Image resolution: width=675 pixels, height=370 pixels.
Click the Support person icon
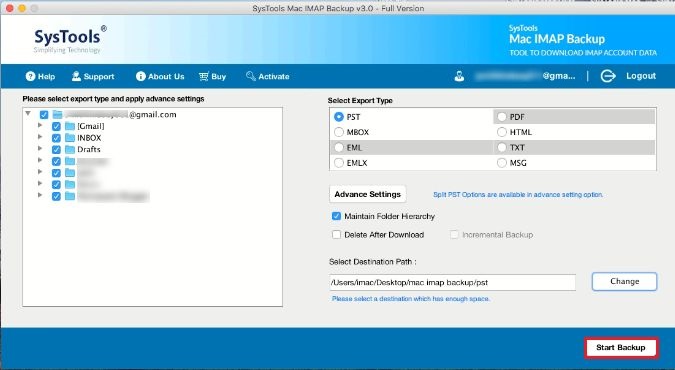point(76,76)
